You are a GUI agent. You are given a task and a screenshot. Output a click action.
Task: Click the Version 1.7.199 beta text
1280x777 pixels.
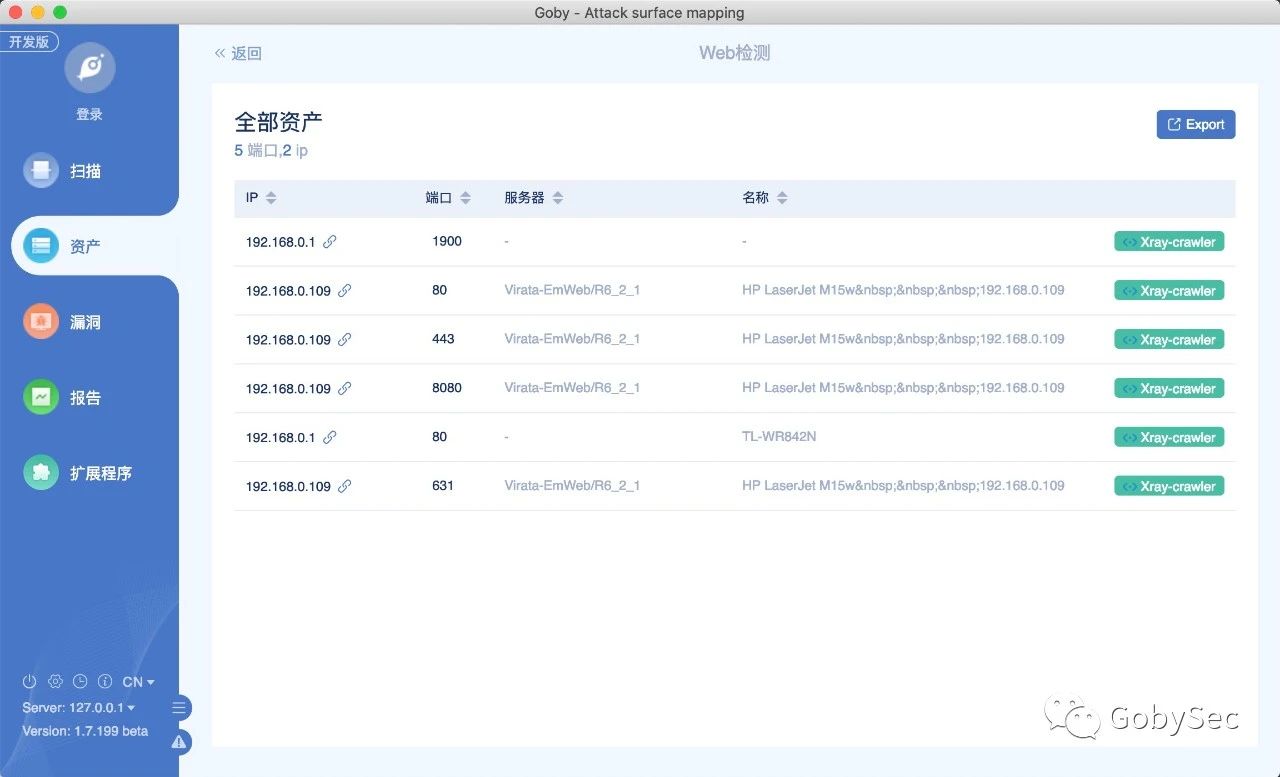click(85, 731)
